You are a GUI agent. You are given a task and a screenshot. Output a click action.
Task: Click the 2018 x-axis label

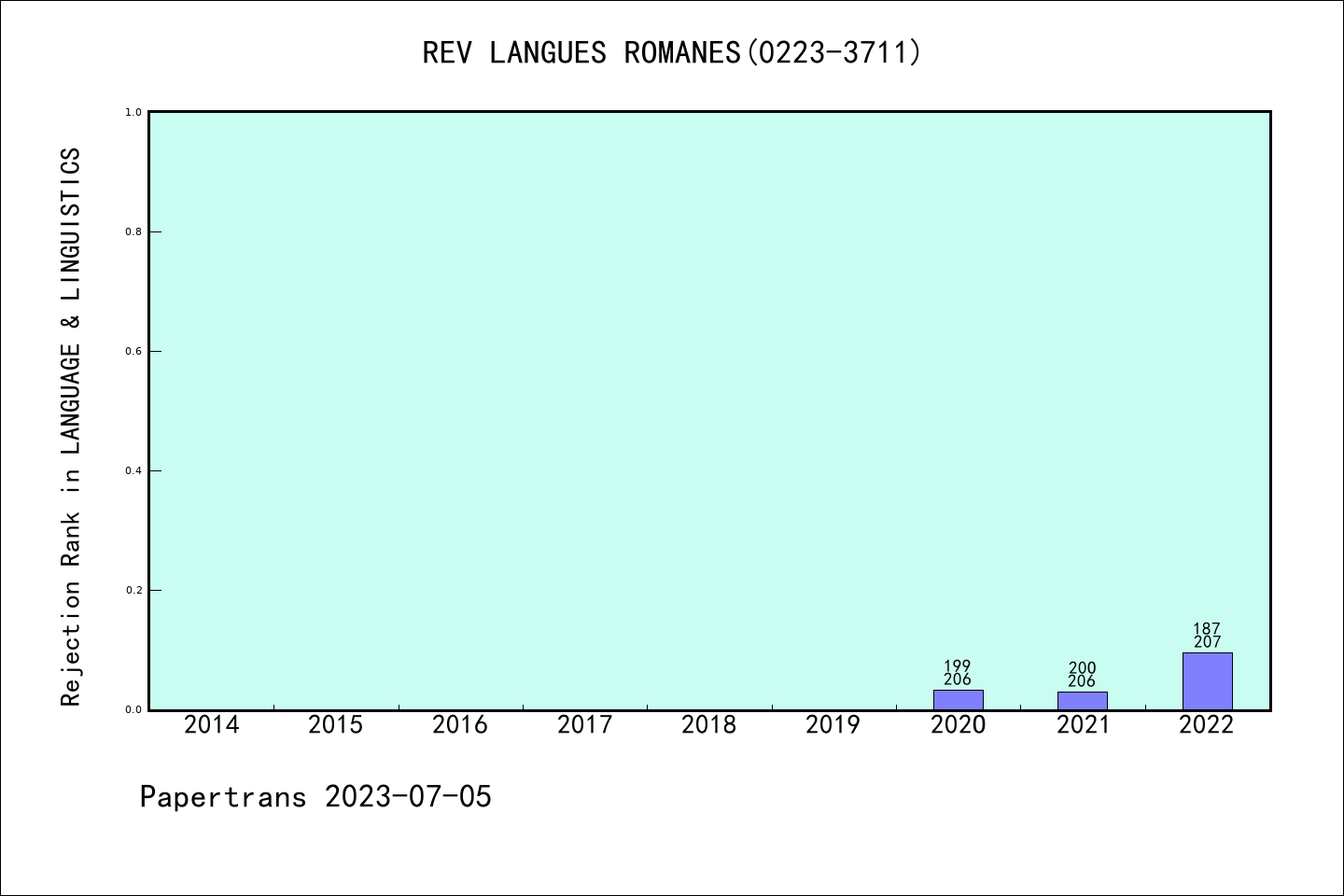[x=709, y=724]
